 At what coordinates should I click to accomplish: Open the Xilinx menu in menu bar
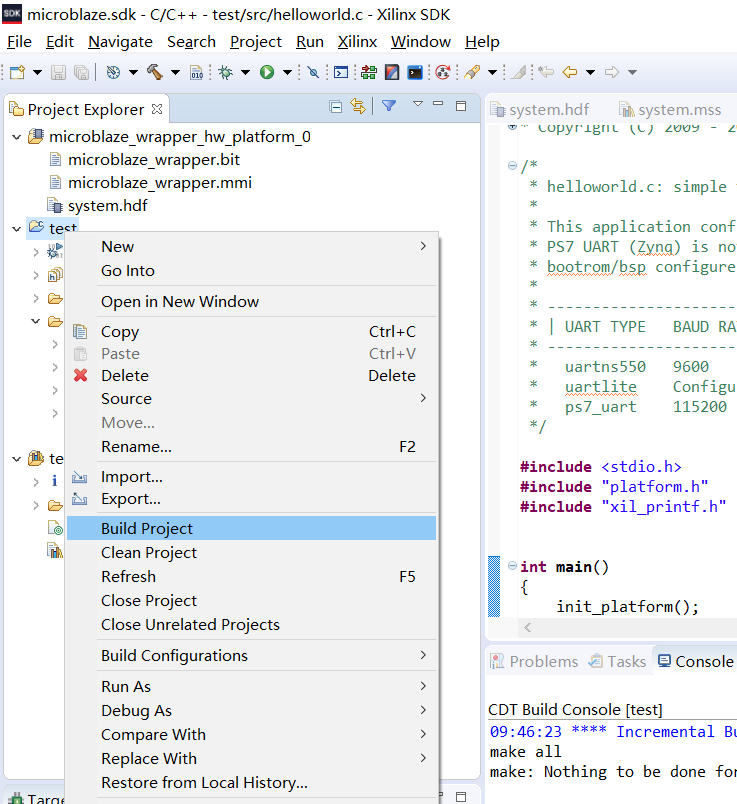coord(357,42)
